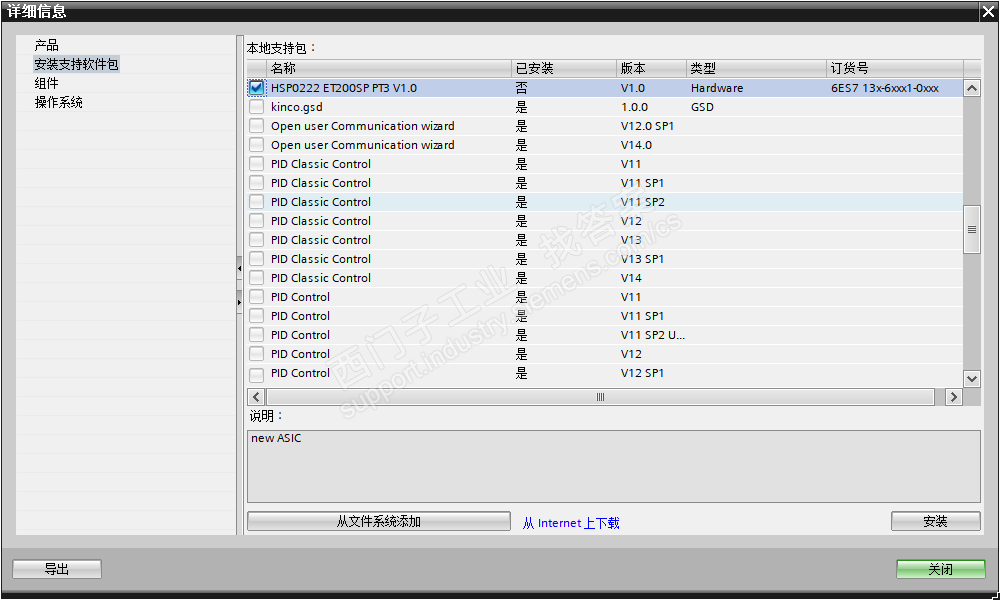This screenshot has height=600, width=1000.
Task: Open the 产品 section
Action: point(47,45)
